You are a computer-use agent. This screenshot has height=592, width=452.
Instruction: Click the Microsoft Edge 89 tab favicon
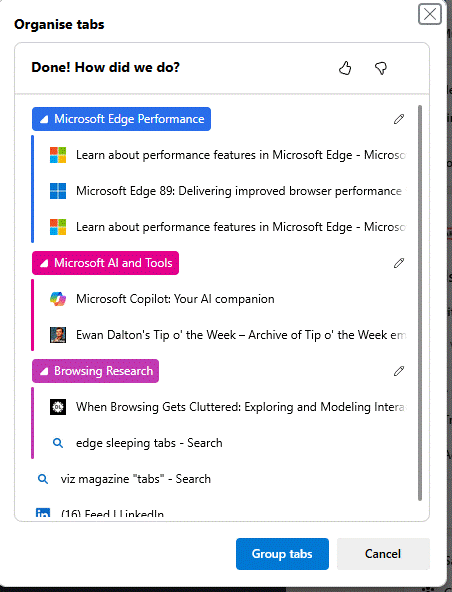58,191
